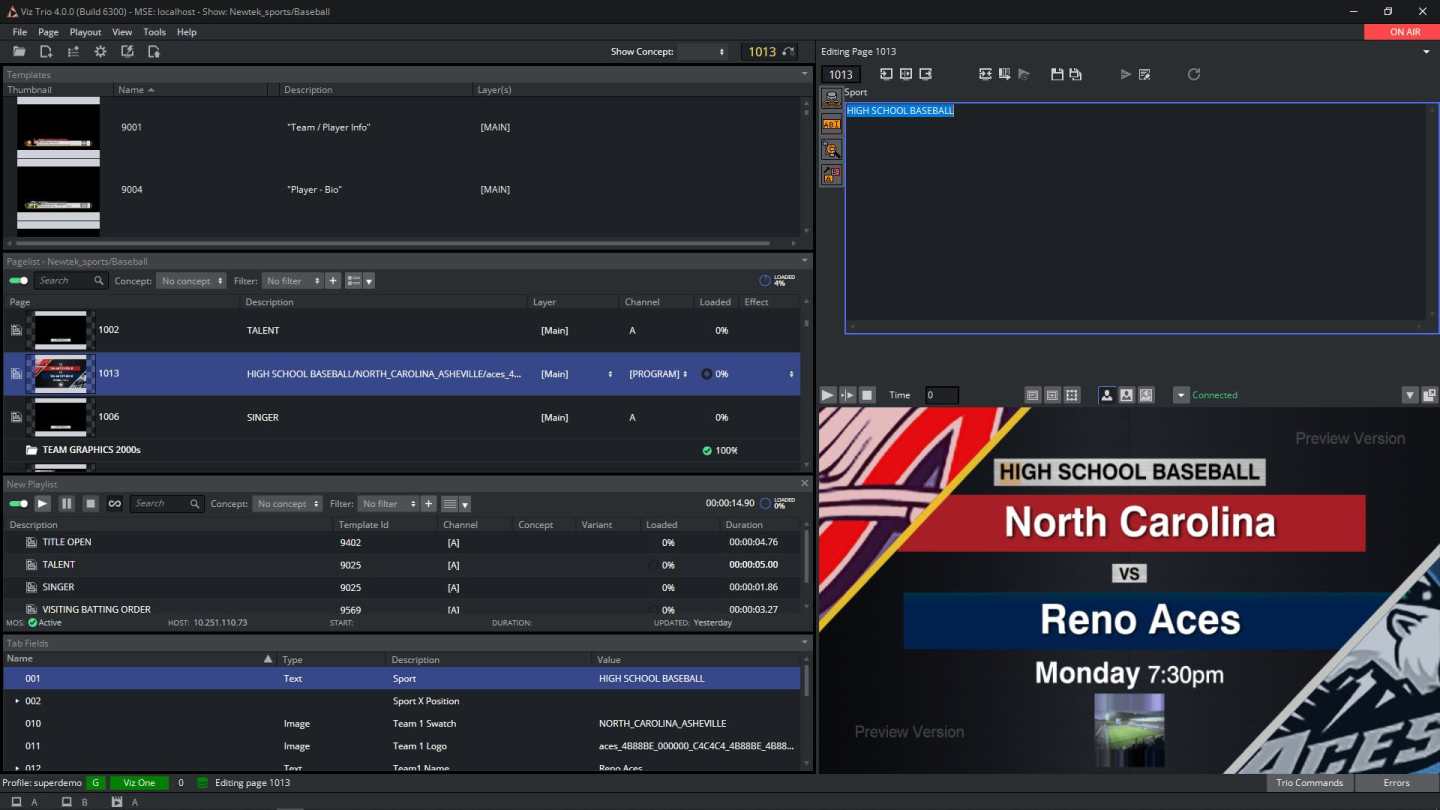This screenshot has width=1440, height=810.
Task: Click the Trio Commands button
Action: pos(1309,782)
